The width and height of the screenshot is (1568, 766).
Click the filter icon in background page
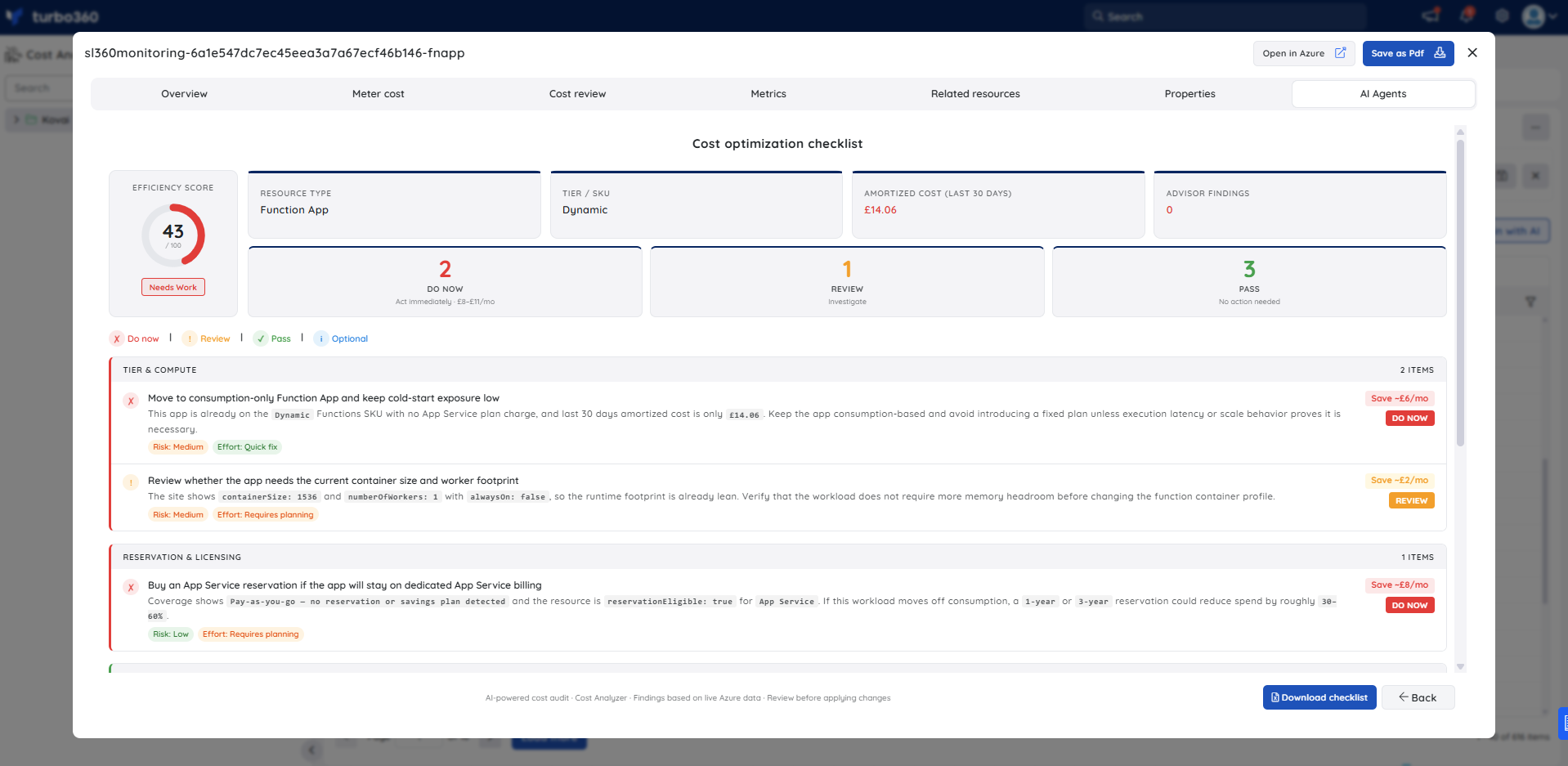pyautogui.click(x=1530, y=302)
